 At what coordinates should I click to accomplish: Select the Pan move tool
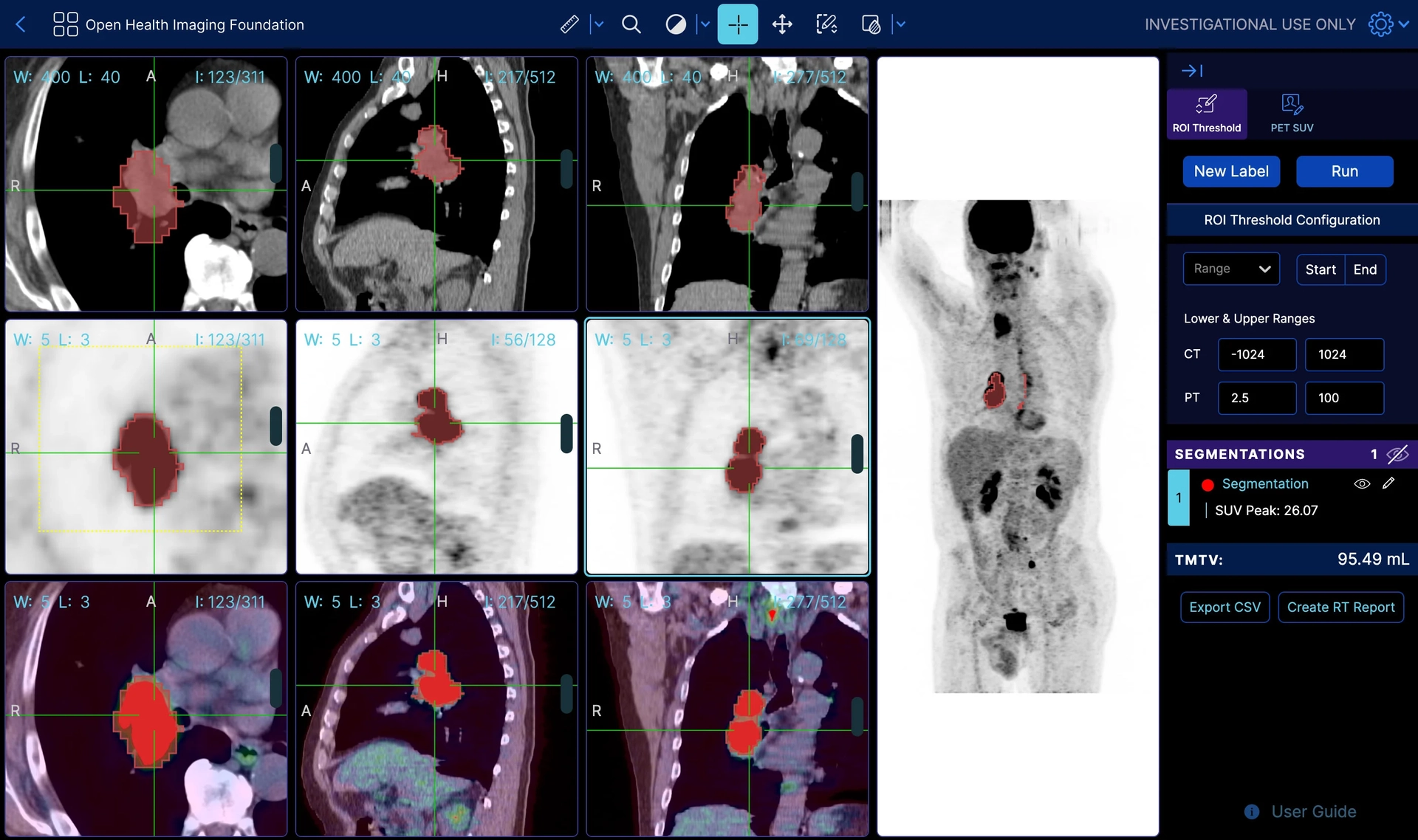782,24
